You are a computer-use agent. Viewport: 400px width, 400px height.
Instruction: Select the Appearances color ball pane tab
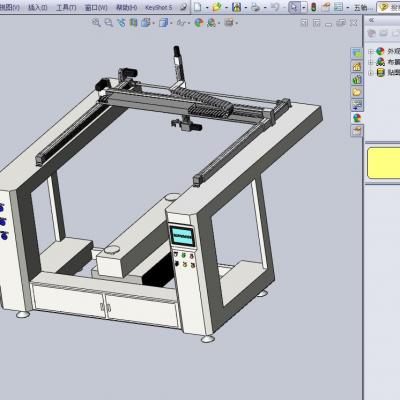point(357,118)
